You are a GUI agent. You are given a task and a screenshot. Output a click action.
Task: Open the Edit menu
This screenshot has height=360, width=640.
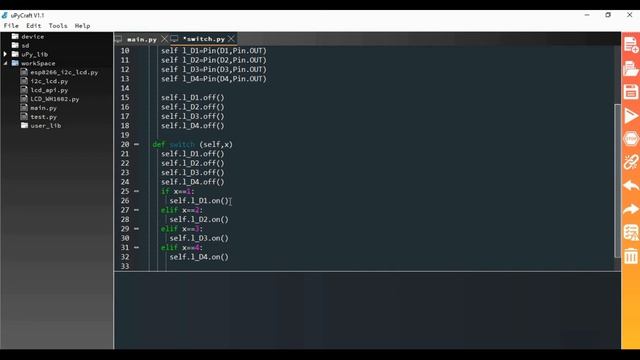tap(33, 26)
